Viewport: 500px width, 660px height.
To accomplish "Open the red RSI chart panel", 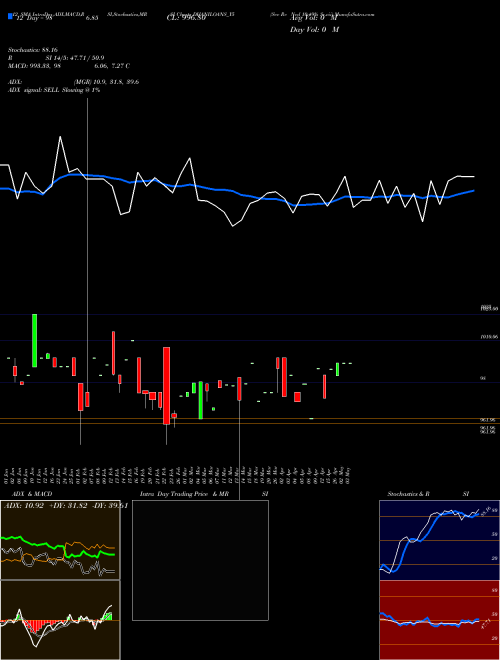I will (439, 620).
